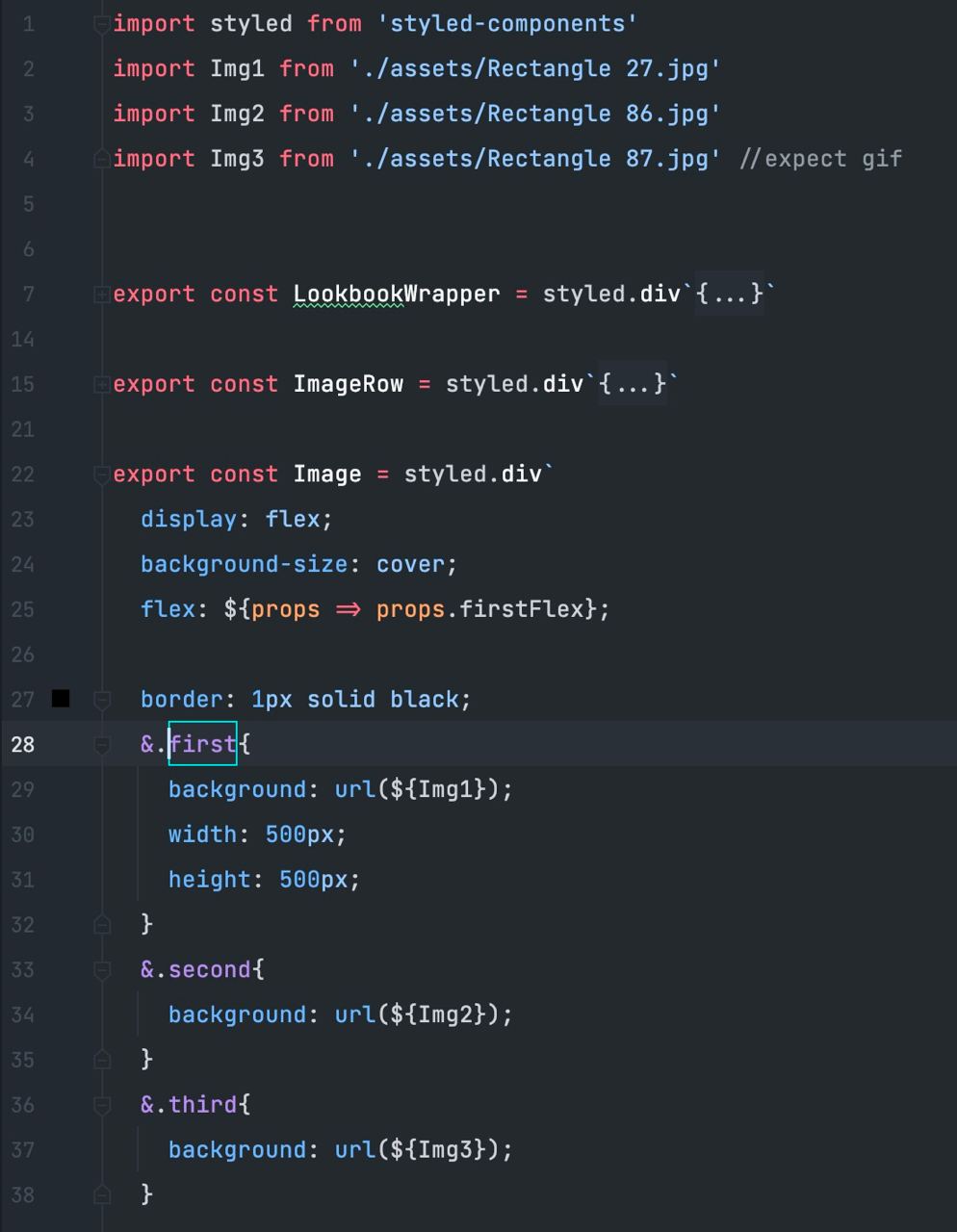Screen dimensions: 957x1232
Task: Click Img3 in the line 4 import
Action: (x=238, y=159)
